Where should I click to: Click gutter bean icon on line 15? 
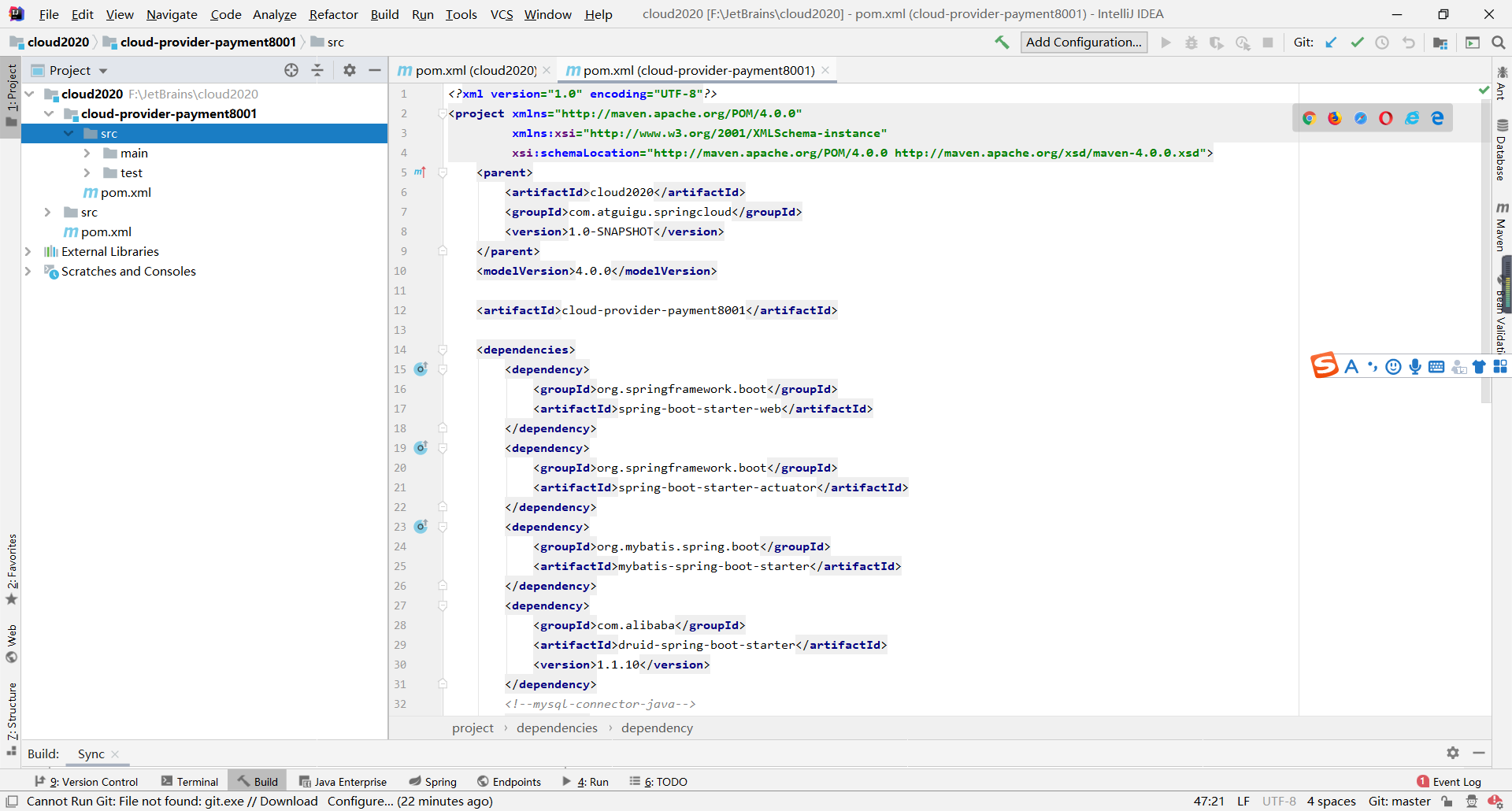click(421, 369)
